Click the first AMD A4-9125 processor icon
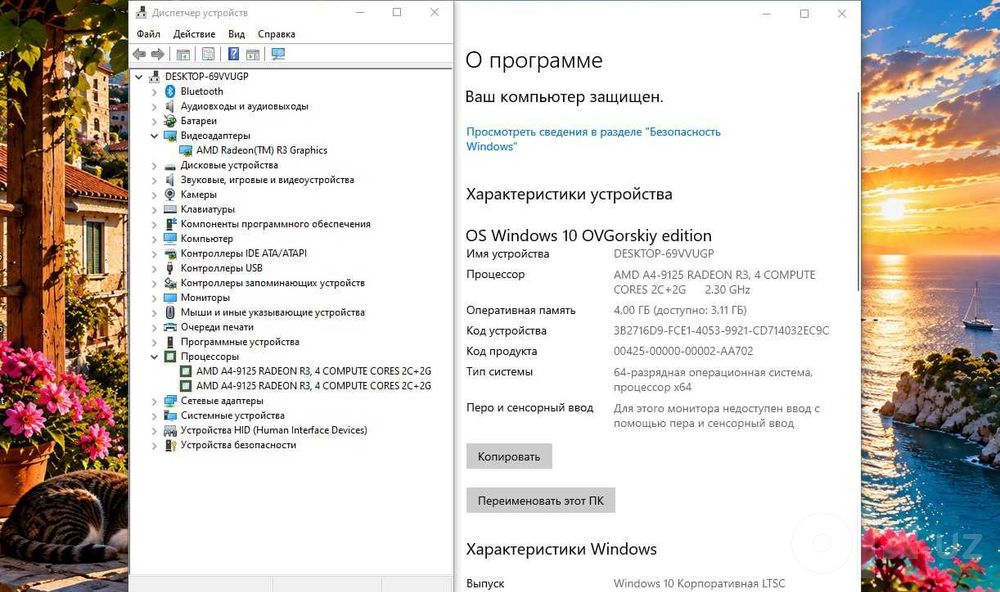The width and height of the screenshot is (1000, 592). (x=186, y=371)
